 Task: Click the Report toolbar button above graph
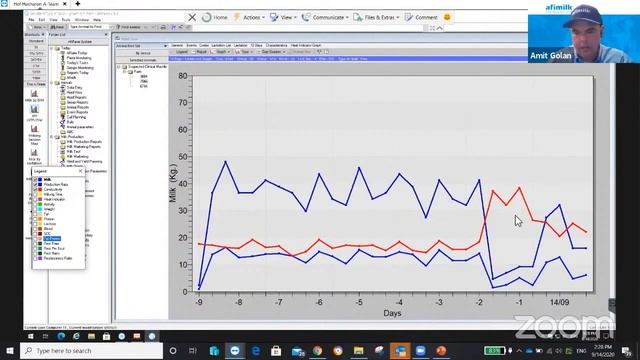click(200, 52)
